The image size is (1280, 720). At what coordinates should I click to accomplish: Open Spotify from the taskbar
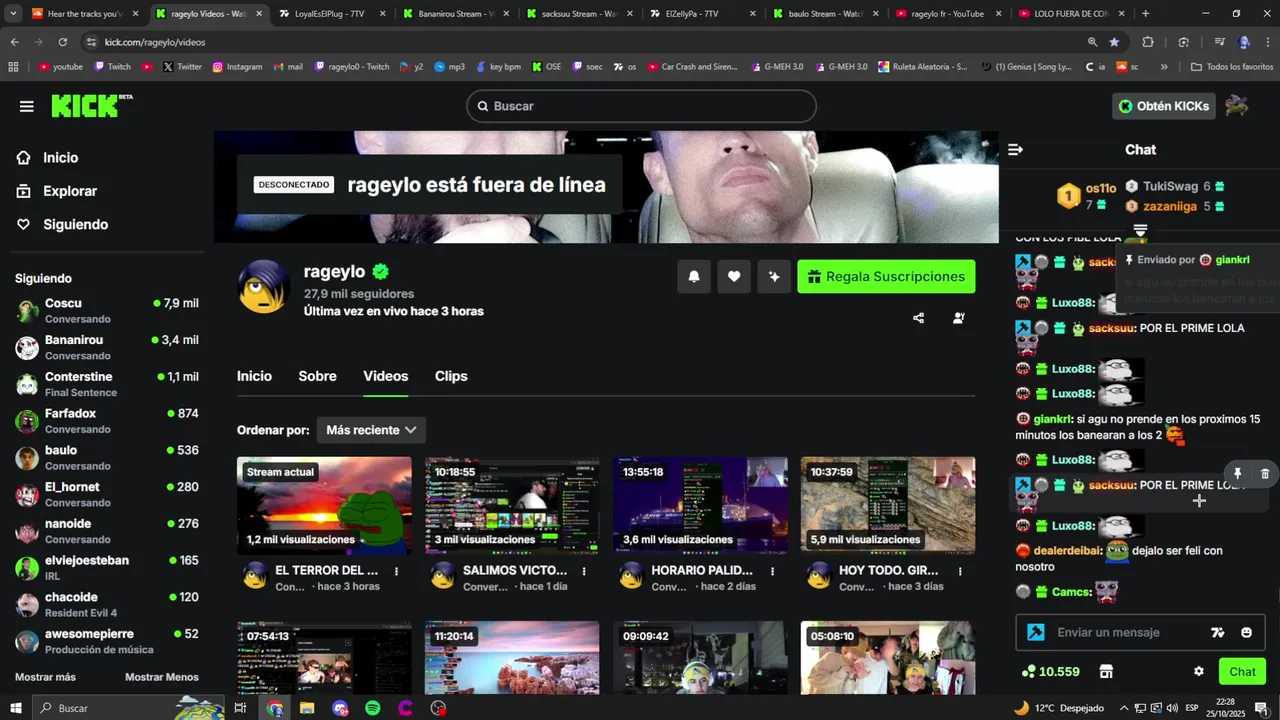pyautogui.click(x=373, y=708)
